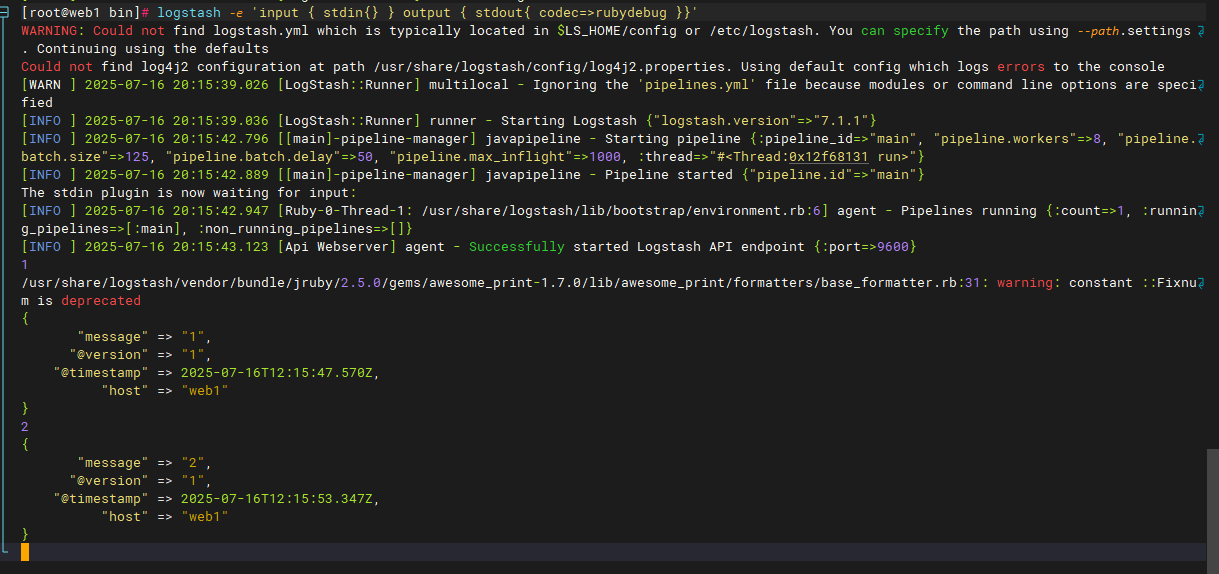The image size is (1219, 574).
Task: Click the "message" => "2" line
Action: [x=145, y=463]
